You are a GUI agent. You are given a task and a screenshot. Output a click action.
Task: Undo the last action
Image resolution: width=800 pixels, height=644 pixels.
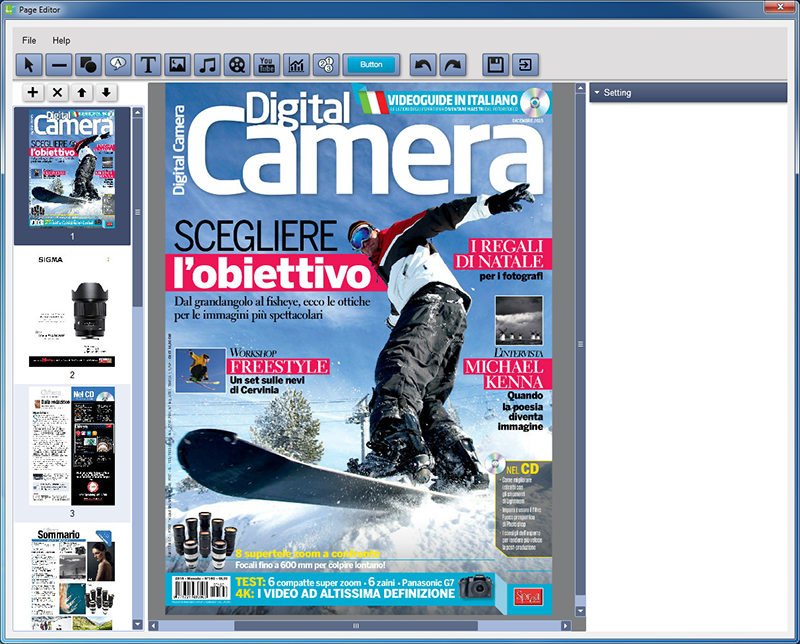(423, 65)
